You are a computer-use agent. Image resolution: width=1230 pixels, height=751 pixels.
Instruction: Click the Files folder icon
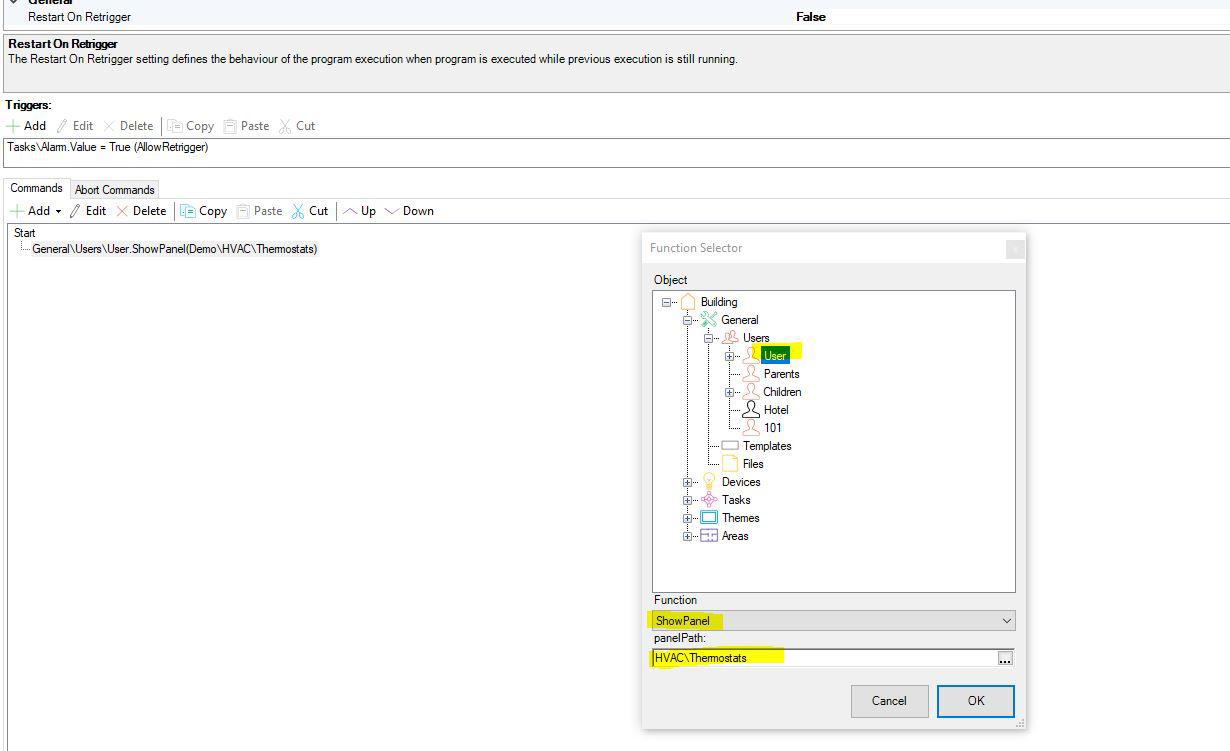click(x=730, y=464)
